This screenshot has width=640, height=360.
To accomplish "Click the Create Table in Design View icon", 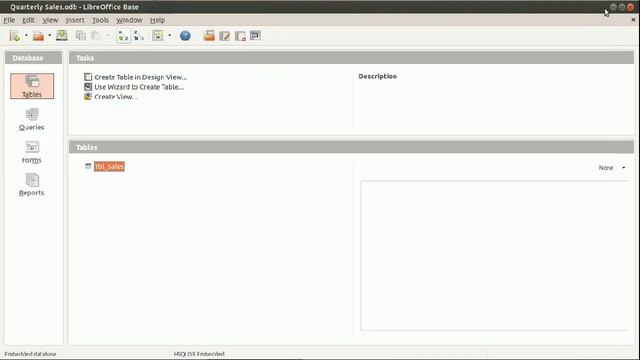I will pyautogui.click(x=88, y=77).
